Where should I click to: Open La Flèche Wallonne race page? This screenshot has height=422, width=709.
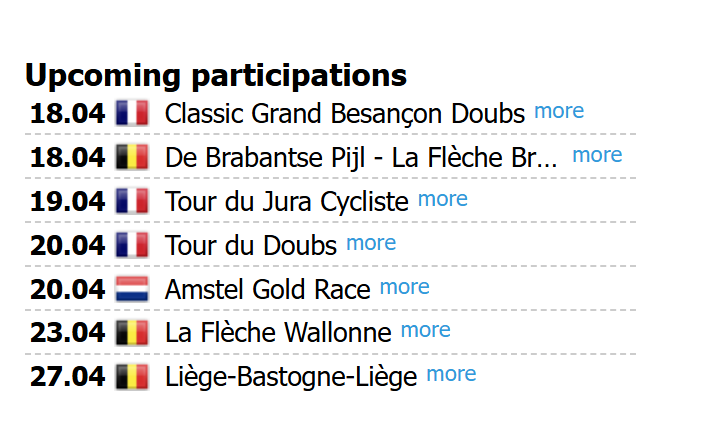[278, 333]
